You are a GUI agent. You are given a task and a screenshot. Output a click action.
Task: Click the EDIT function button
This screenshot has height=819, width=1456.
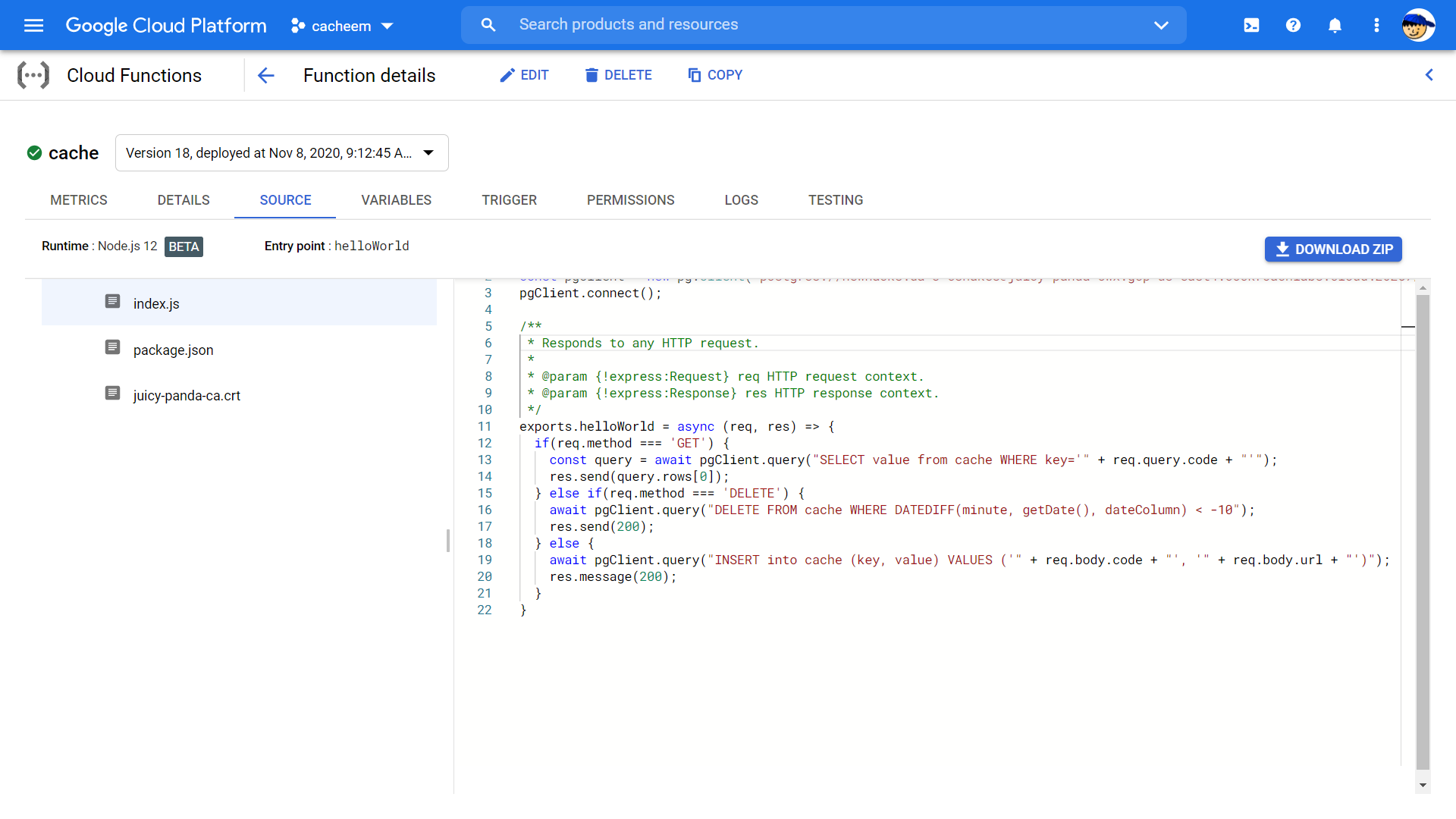click(524, 75)
